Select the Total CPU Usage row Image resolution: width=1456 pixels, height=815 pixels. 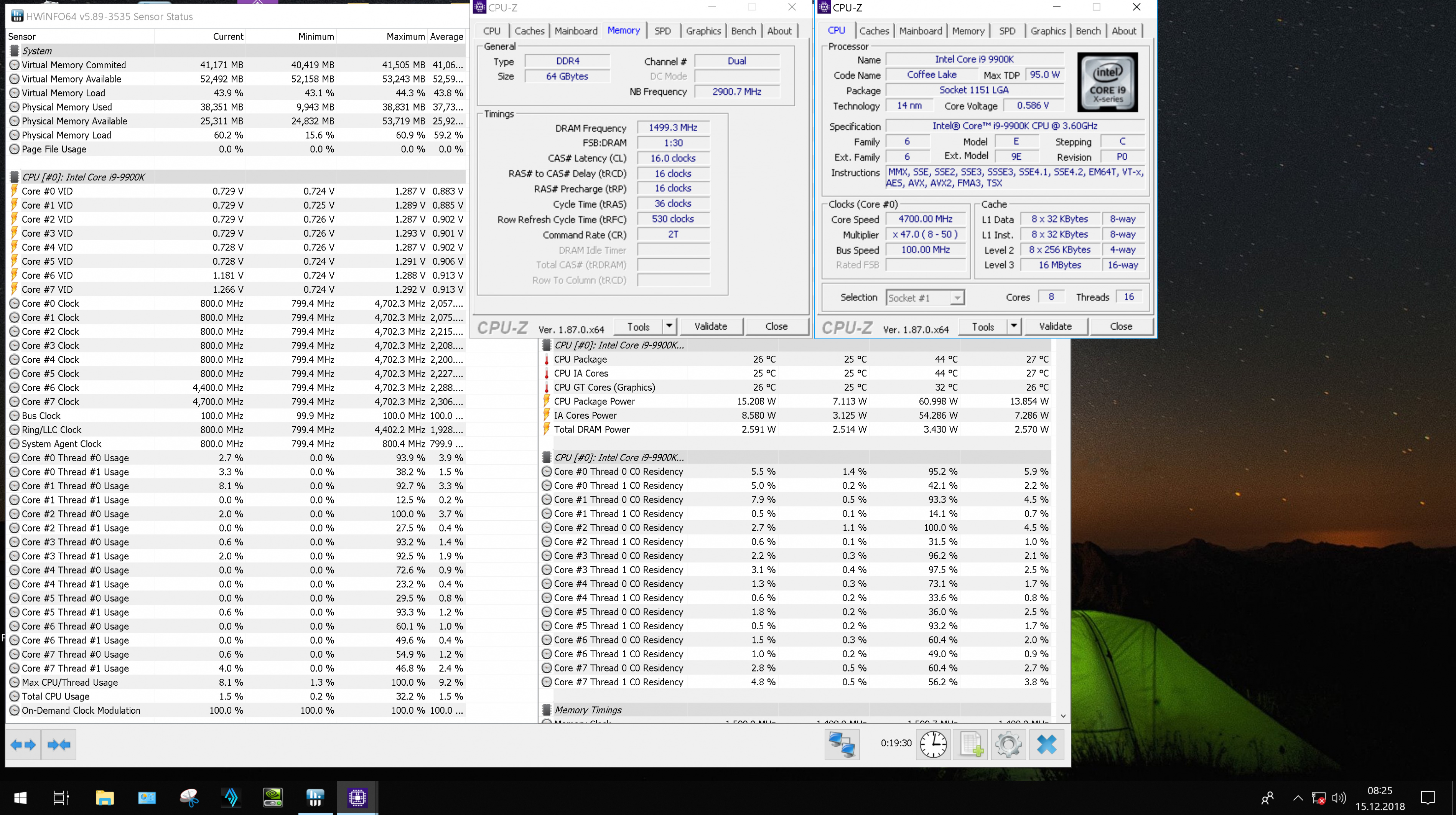coord(236,696)
